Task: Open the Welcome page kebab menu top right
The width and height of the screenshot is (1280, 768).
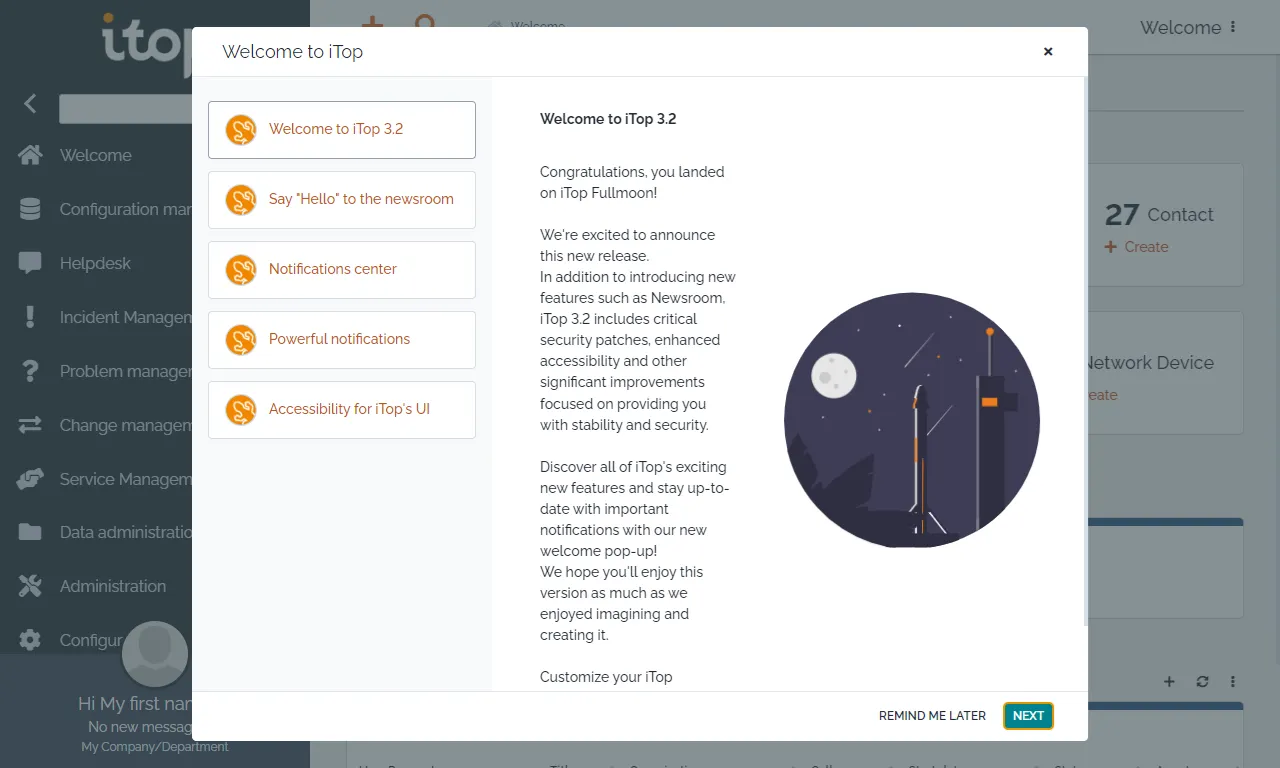Action: 1233,27
